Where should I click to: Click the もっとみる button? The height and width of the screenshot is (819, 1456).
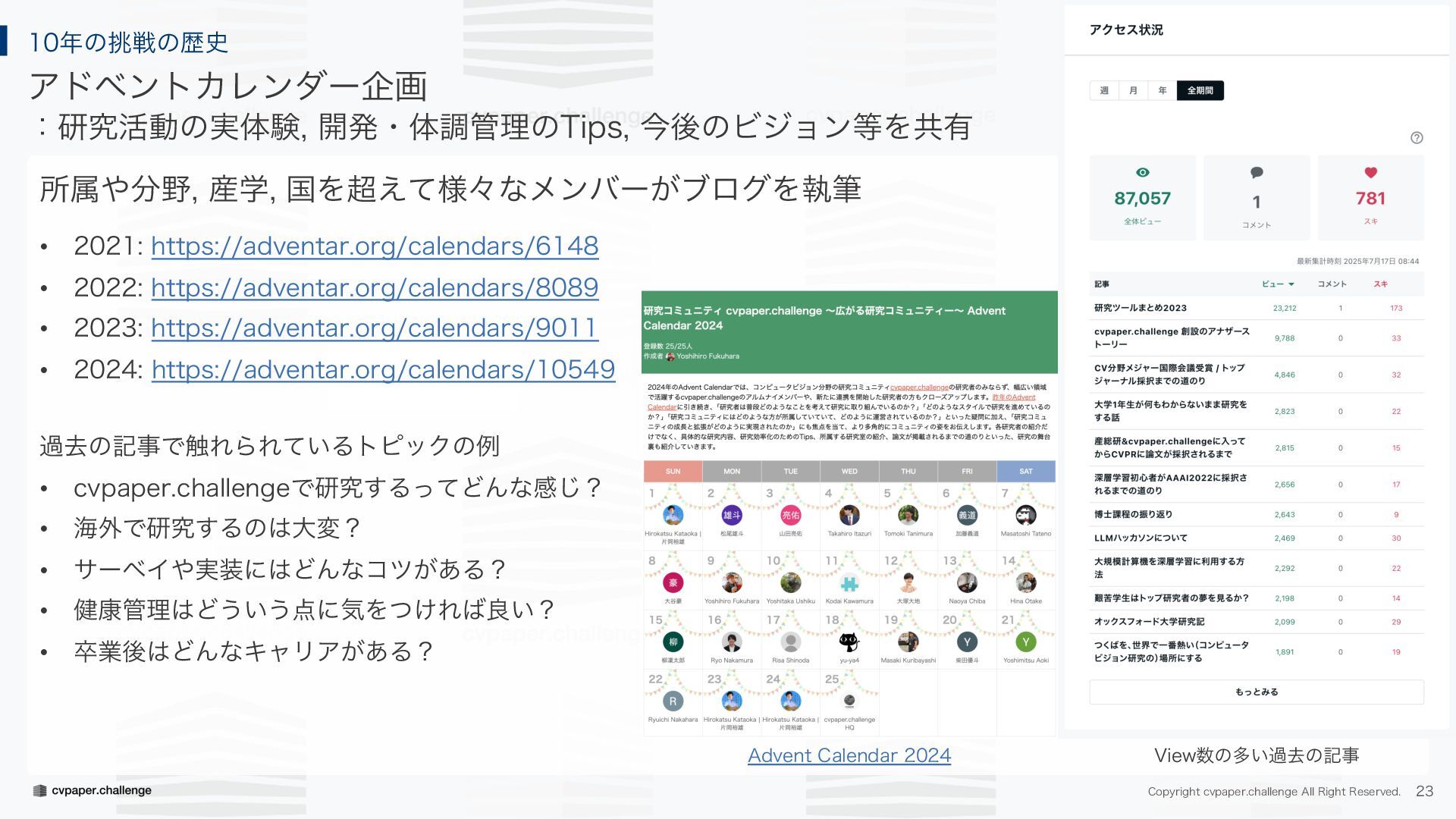pyautogui.click(x=1257, y=692)
